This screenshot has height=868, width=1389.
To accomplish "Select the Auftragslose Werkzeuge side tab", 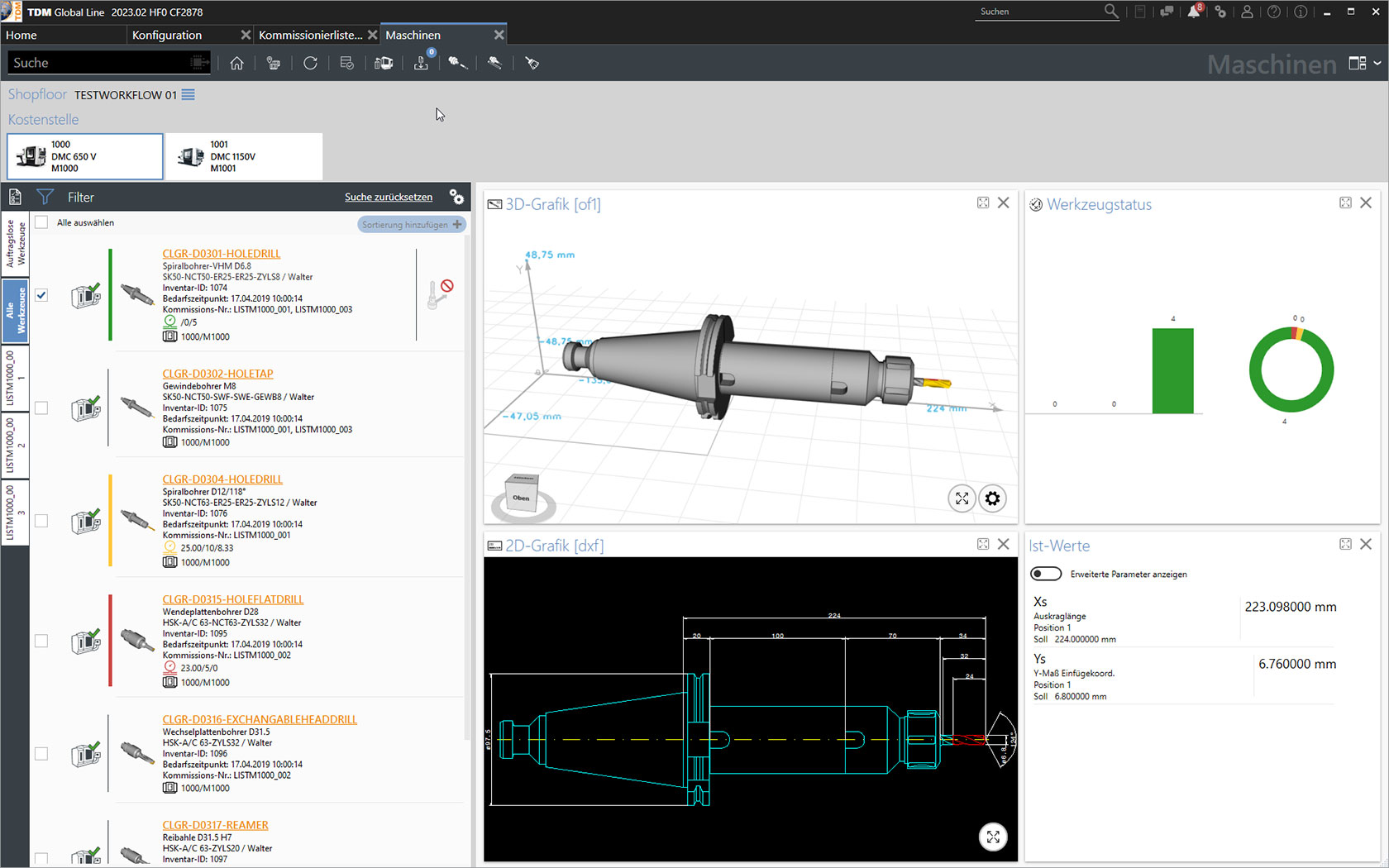I will (16, 245).
